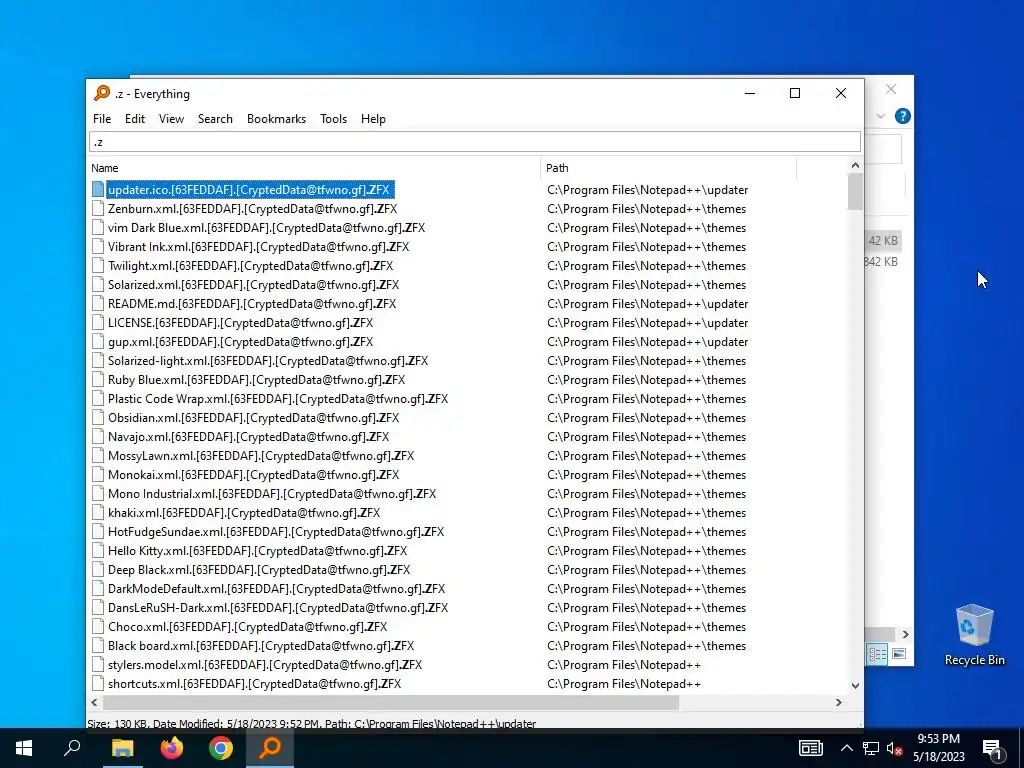This screenshot has height=768, width=1024.
Task: Open the Search menu
Action: coord(215,119)
